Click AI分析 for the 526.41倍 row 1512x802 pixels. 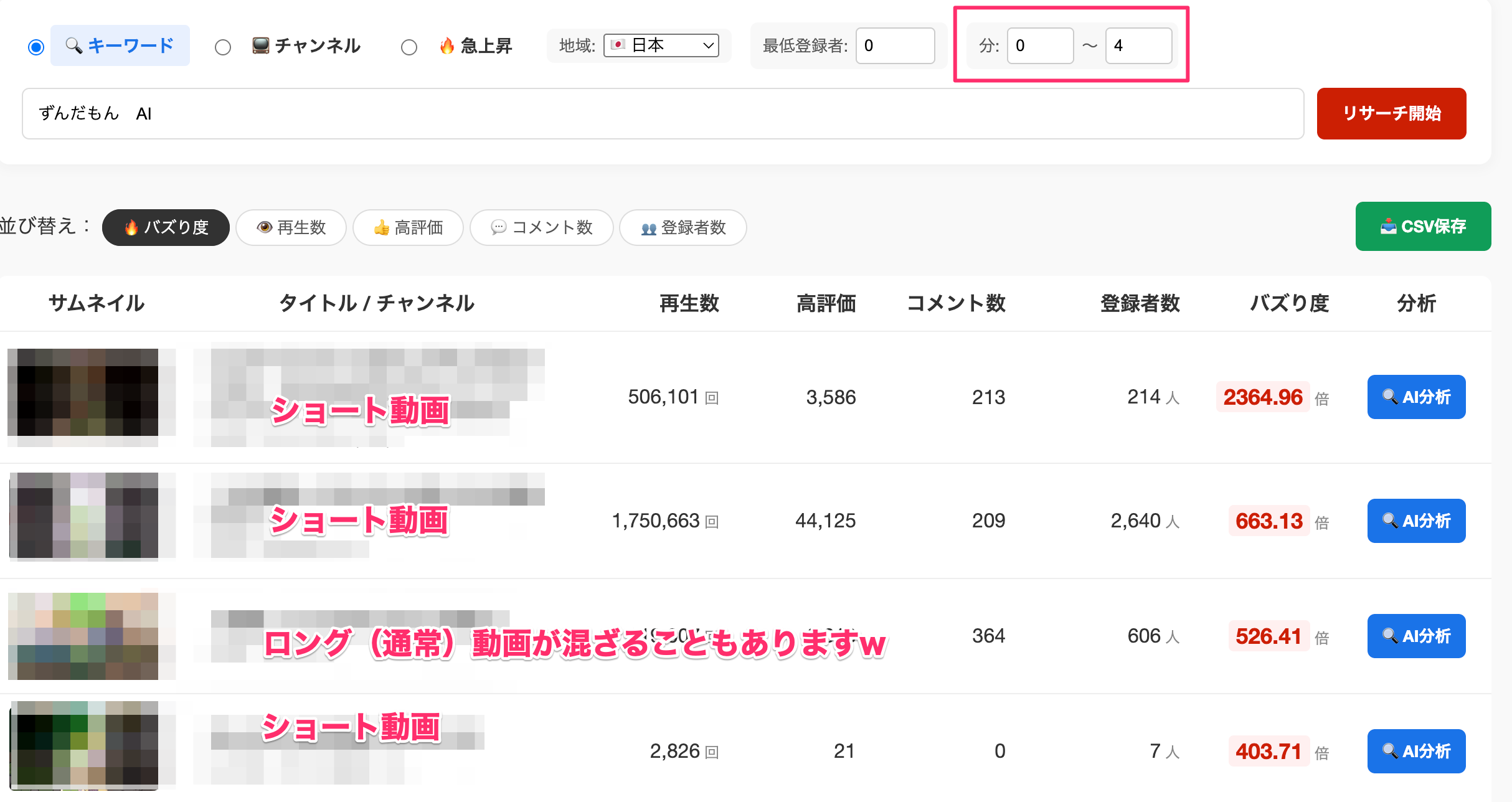click(x=1416, y=636)
